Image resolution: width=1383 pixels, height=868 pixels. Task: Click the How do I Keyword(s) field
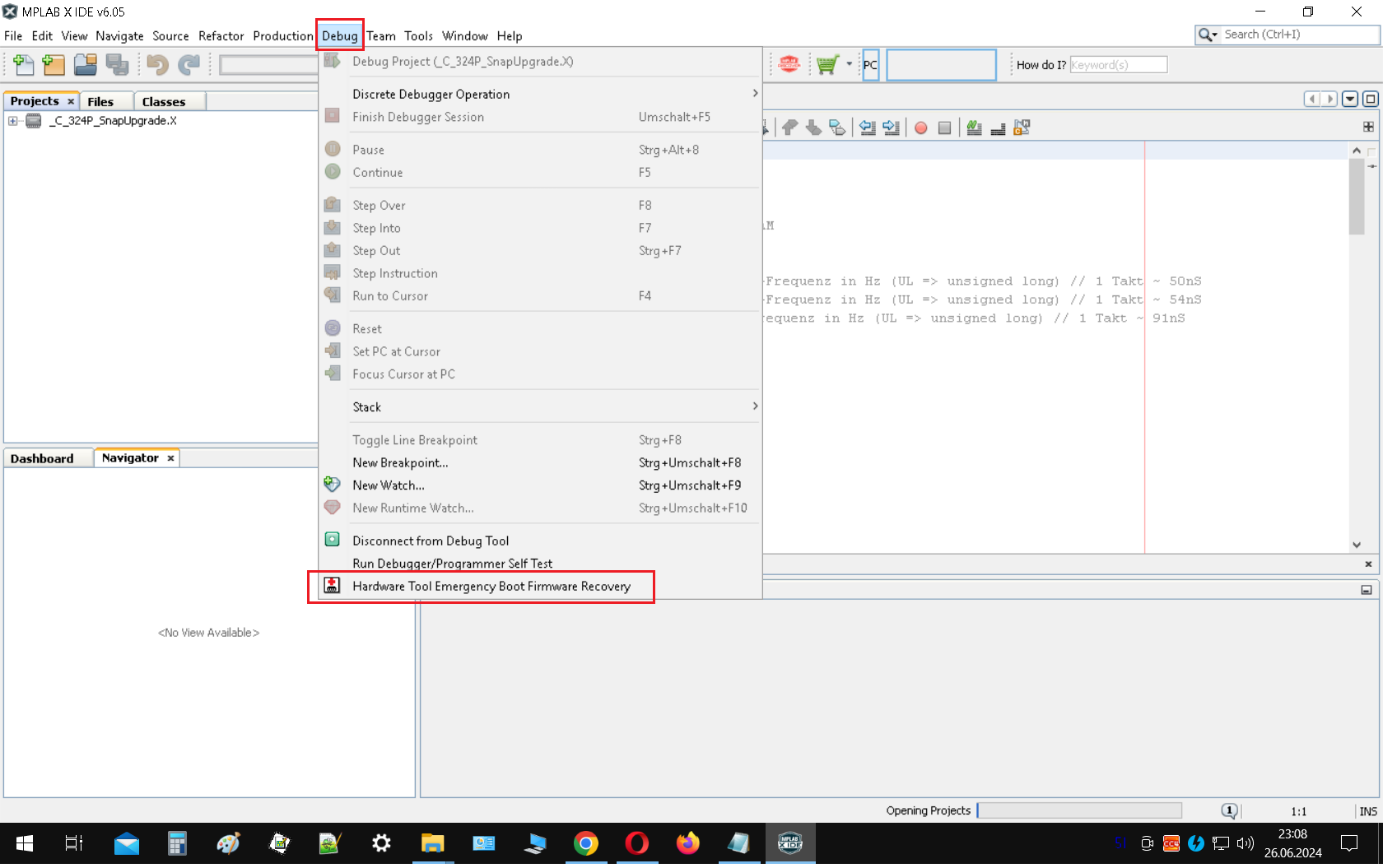[1118, 65]
